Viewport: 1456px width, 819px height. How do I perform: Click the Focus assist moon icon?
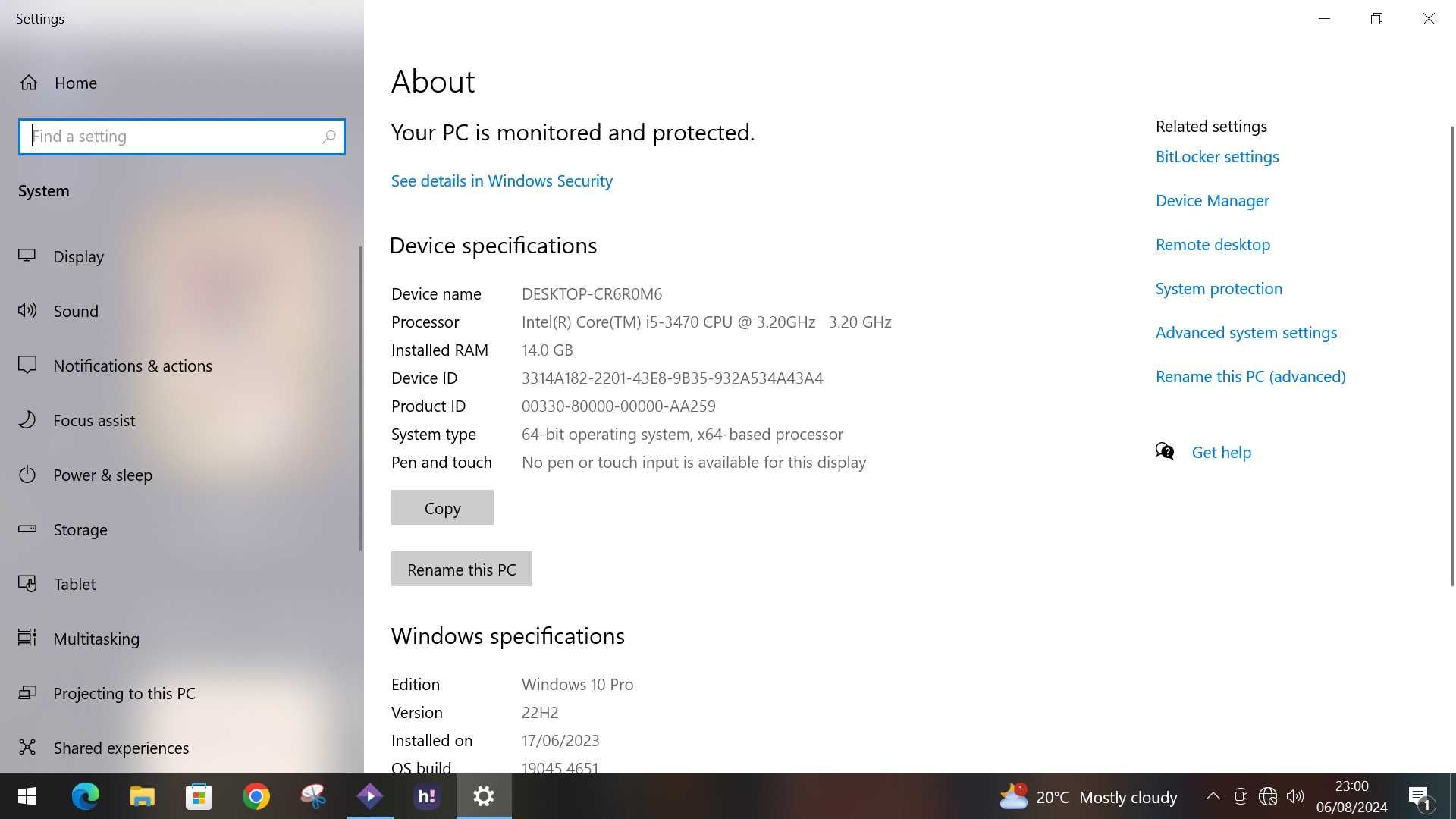pyautogui.click(x=27, y=419)
